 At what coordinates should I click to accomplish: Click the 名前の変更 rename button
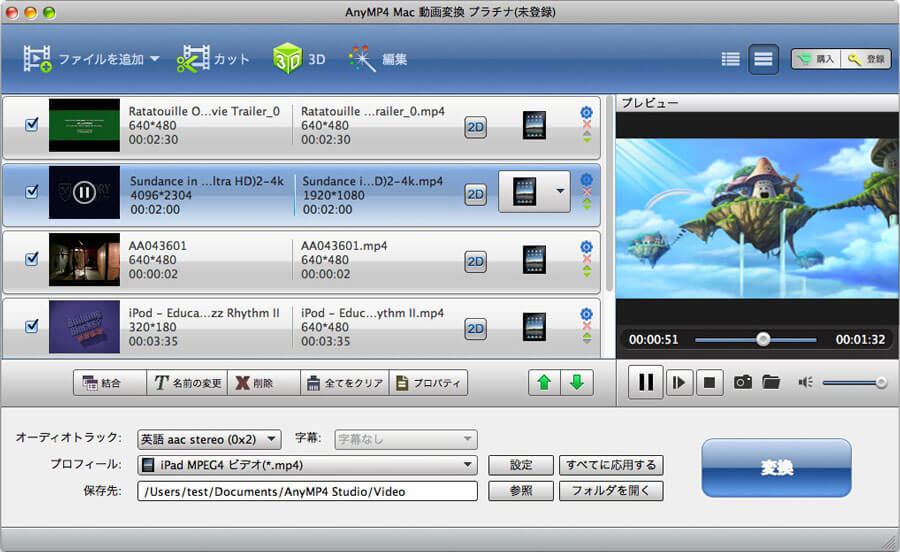tap(187, 383)
